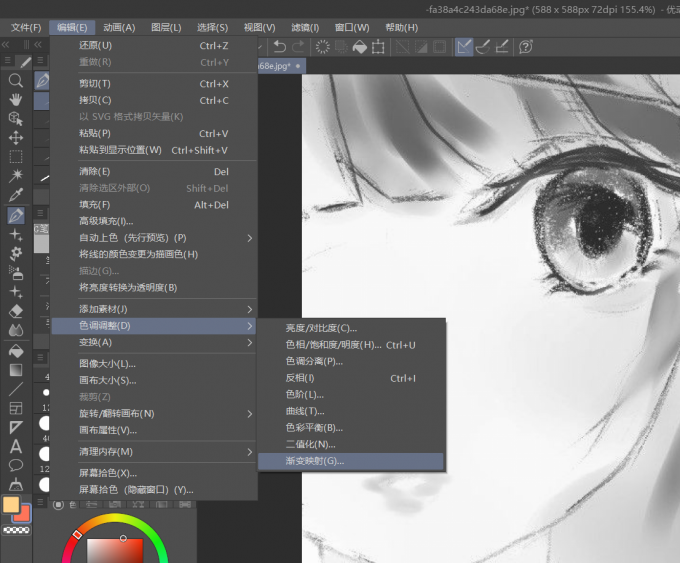Click 还原(U) undo menu entry
The height and width of the screenshot is (563, 680).
[x=154, y=46]
